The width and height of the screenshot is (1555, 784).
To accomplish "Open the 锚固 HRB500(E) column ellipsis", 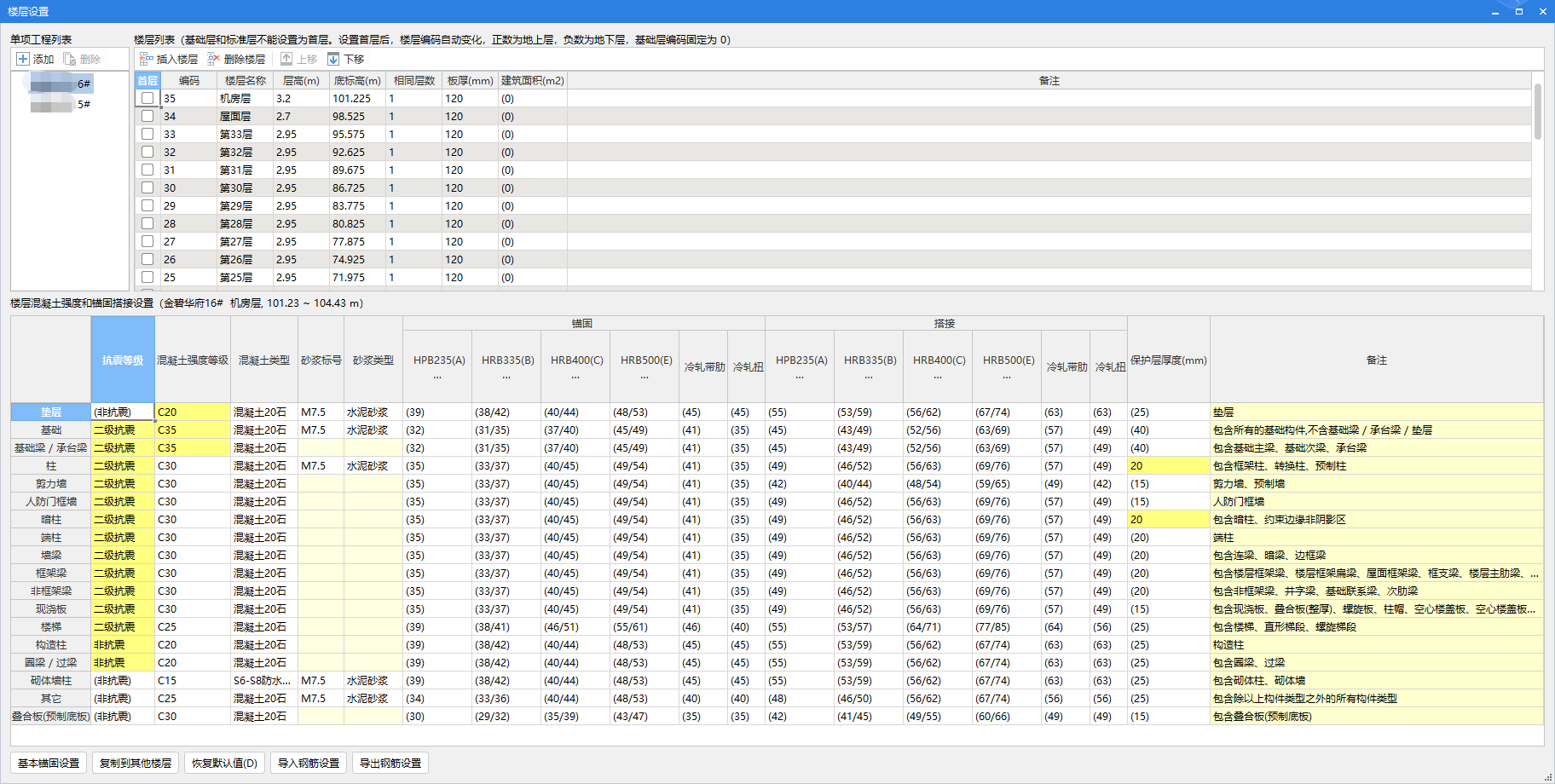I will (x=645, y=376).
